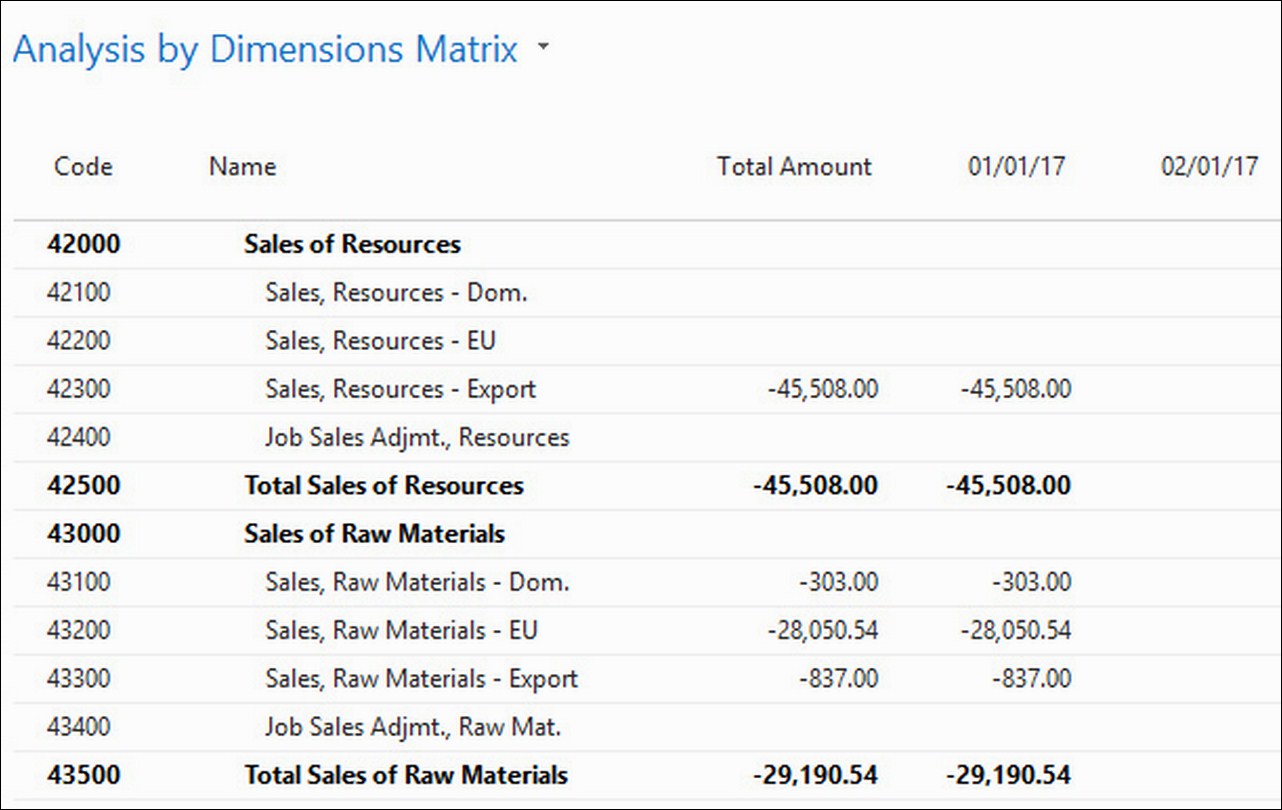Image resolution: width=1282 pixels, height=810 pixels.
Task: Select code 43500 cell
Action: coord(83,774)
